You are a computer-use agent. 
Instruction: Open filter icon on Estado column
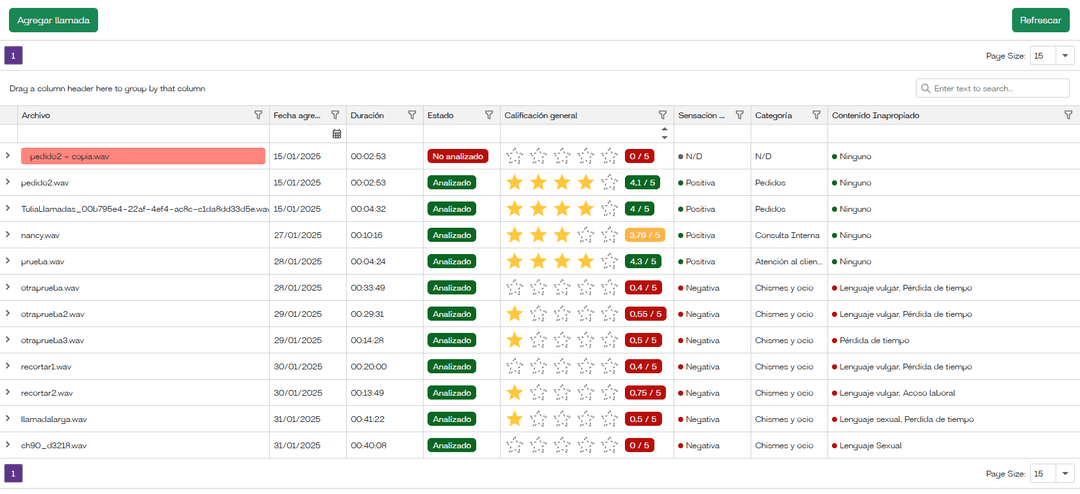point(489,116)
